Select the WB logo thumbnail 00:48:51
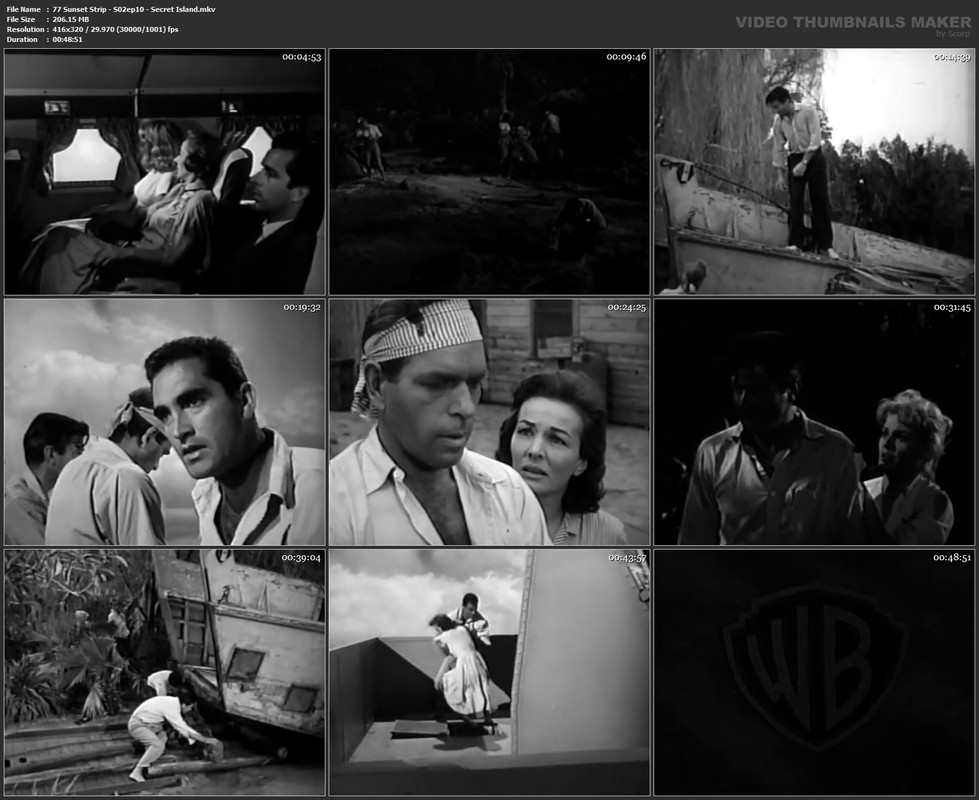The width and height of the screenshot is (979, 800). (x=814, y=673)
